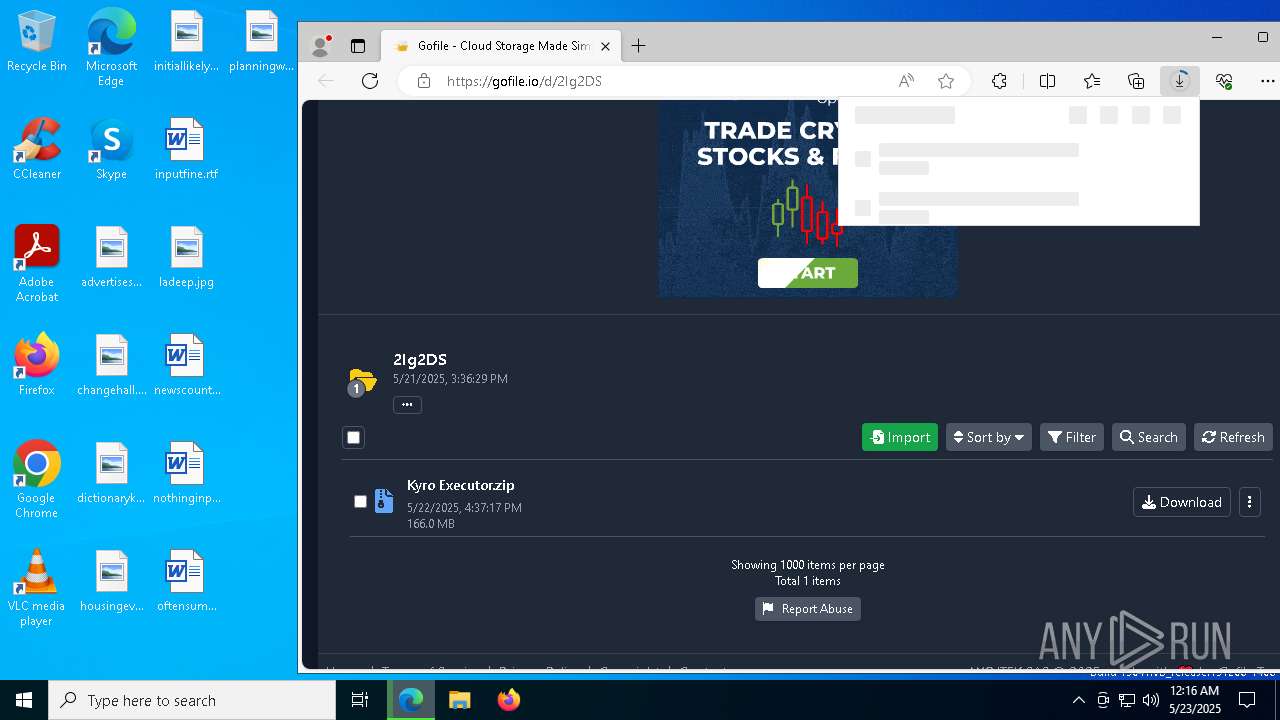Open Kyro Executor.zip more options menu
The height and width of the screenshot is (720, 1280).
pyautogui.click(x=1249, y=502)
